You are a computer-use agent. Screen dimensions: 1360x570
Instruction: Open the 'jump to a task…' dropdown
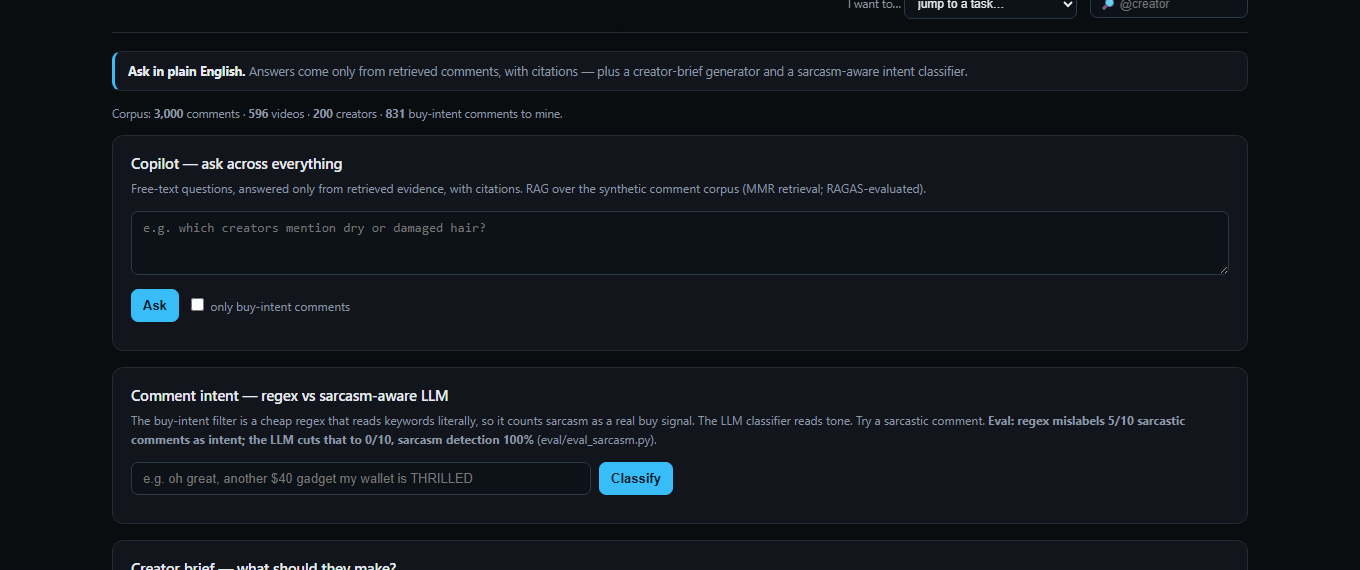(x=990, y=6)
